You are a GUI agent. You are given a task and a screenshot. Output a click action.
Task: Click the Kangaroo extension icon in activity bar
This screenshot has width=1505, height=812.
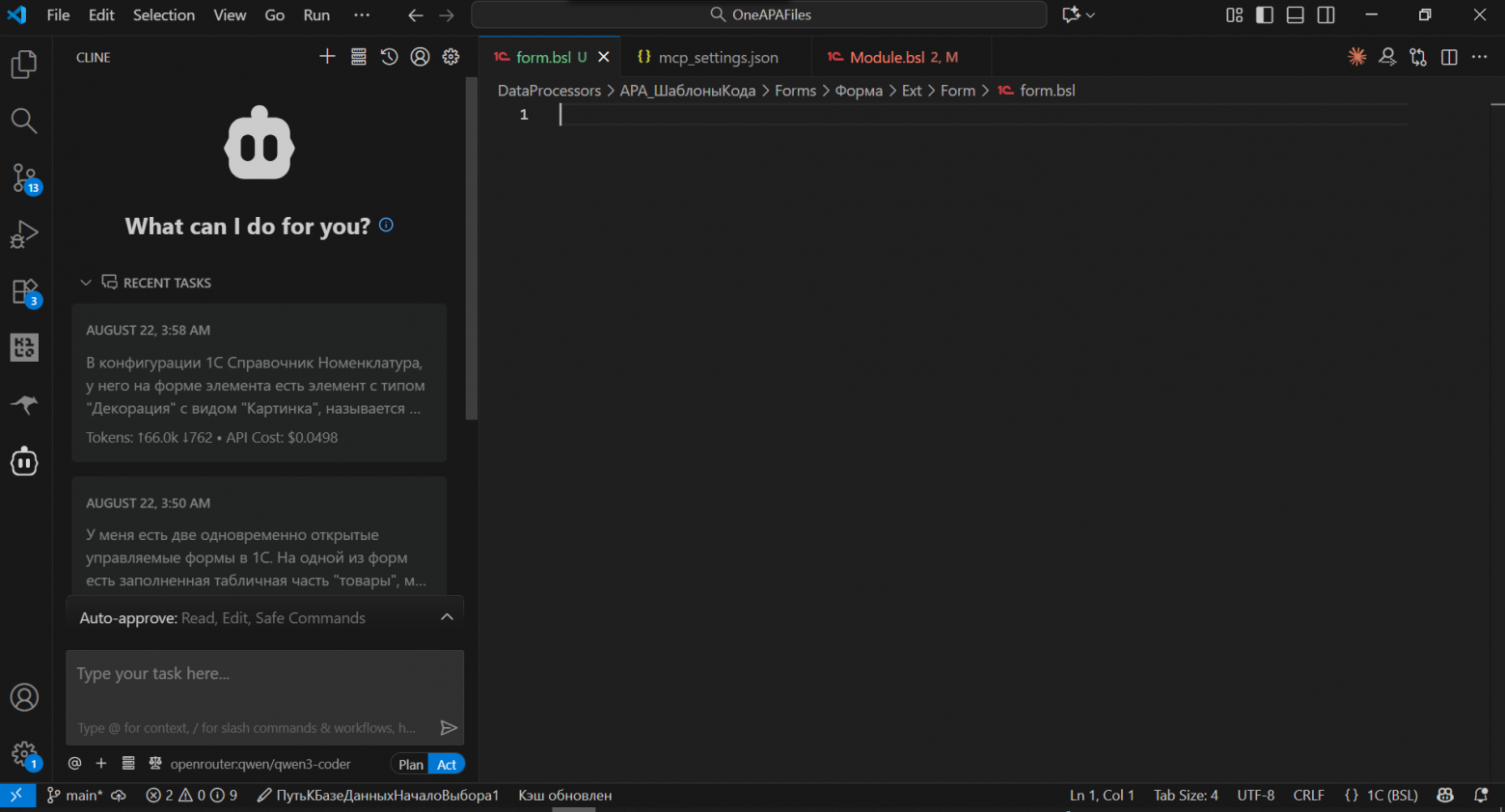click(x=23, y=404)
